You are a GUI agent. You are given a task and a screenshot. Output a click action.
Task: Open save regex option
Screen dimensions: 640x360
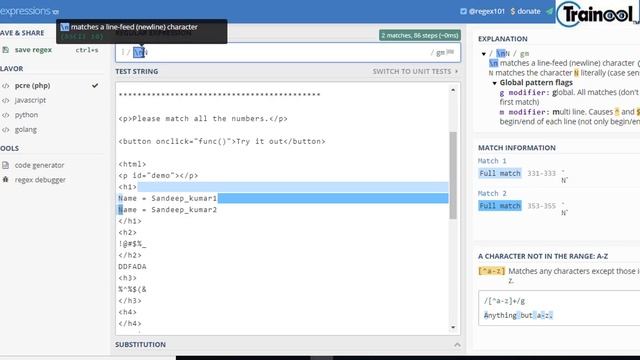(x=33, y=50)
